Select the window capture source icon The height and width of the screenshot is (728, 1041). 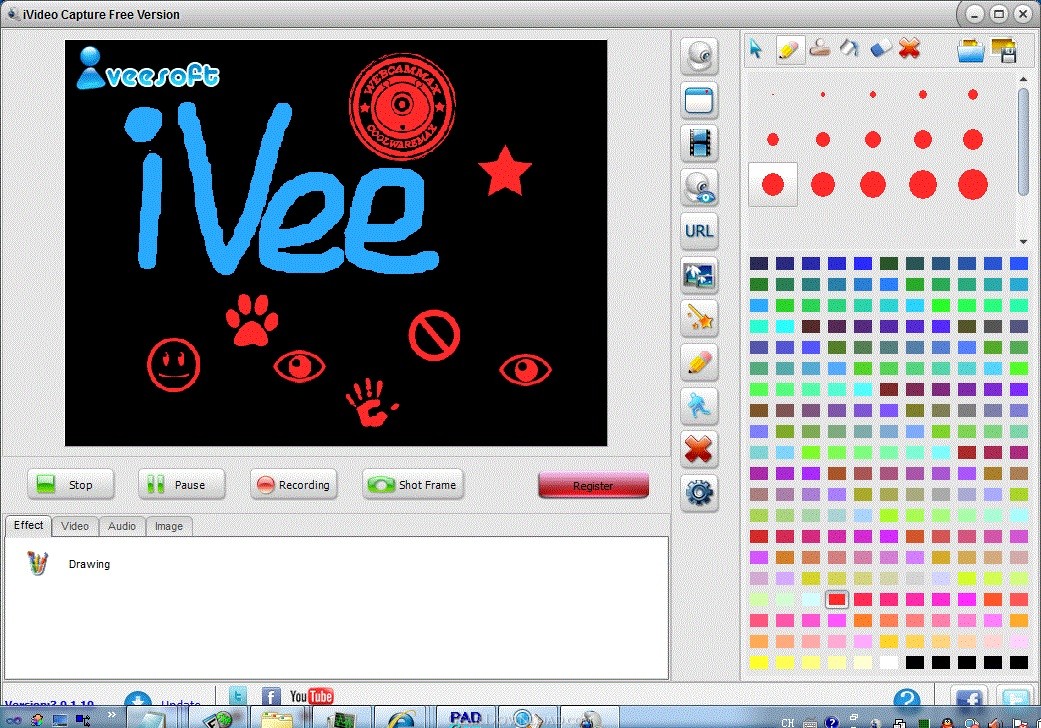(x=699, y=100)
